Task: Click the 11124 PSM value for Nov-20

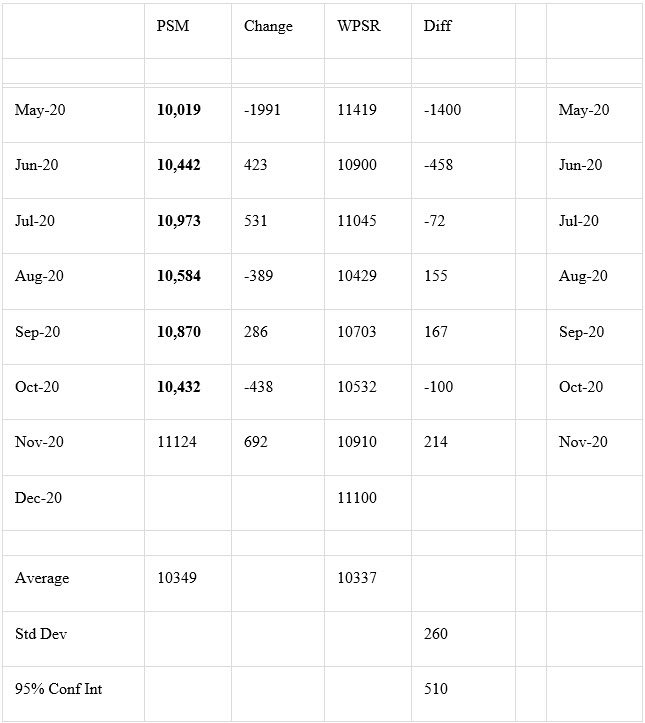Action: click(x=177, y=442)
